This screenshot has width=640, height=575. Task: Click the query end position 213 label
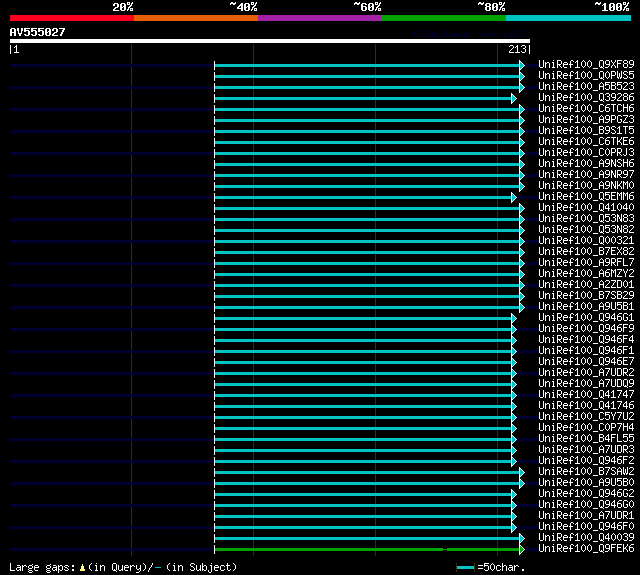pyautogui.click(x=517, y=49)
